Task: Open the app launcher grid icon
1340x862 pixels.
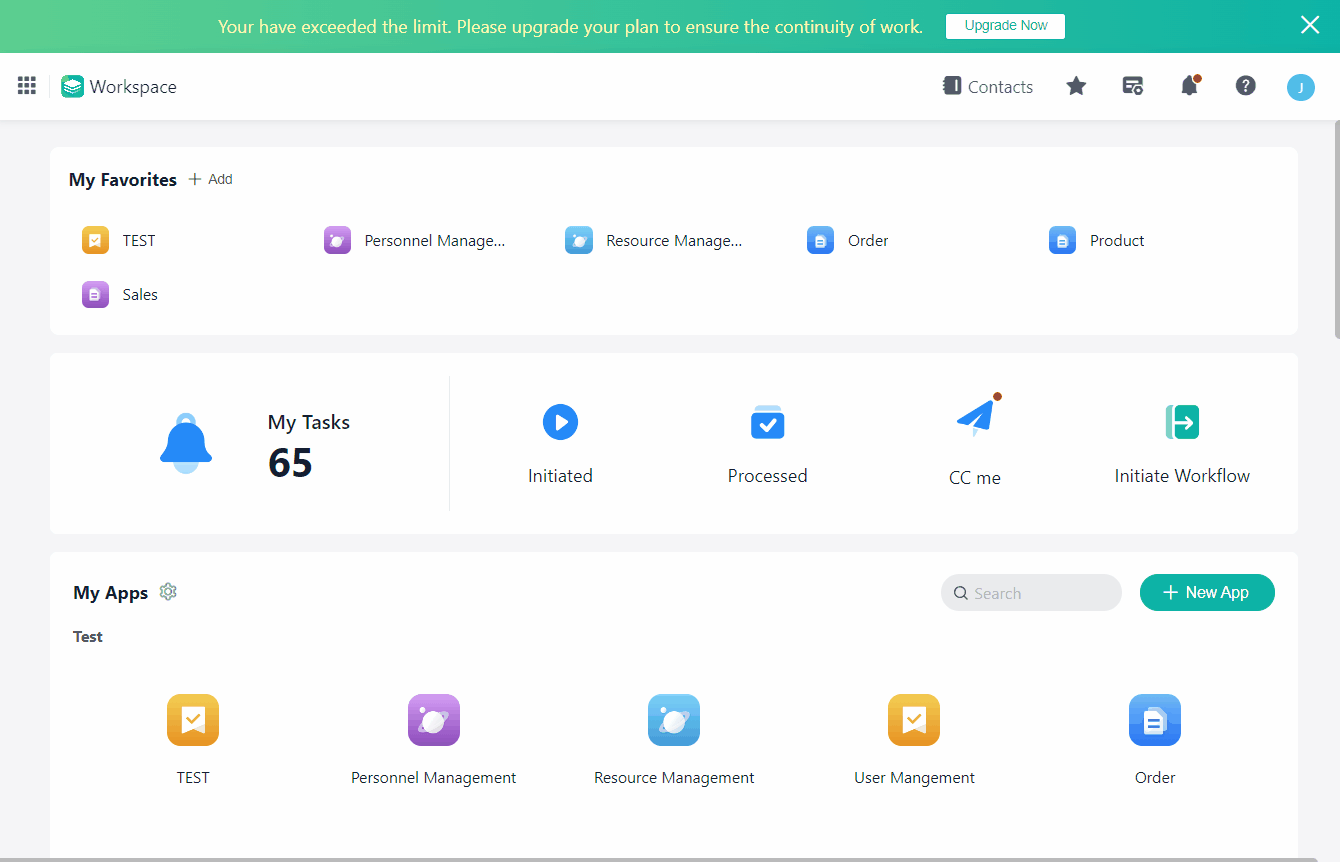Action: pos(27,86)
